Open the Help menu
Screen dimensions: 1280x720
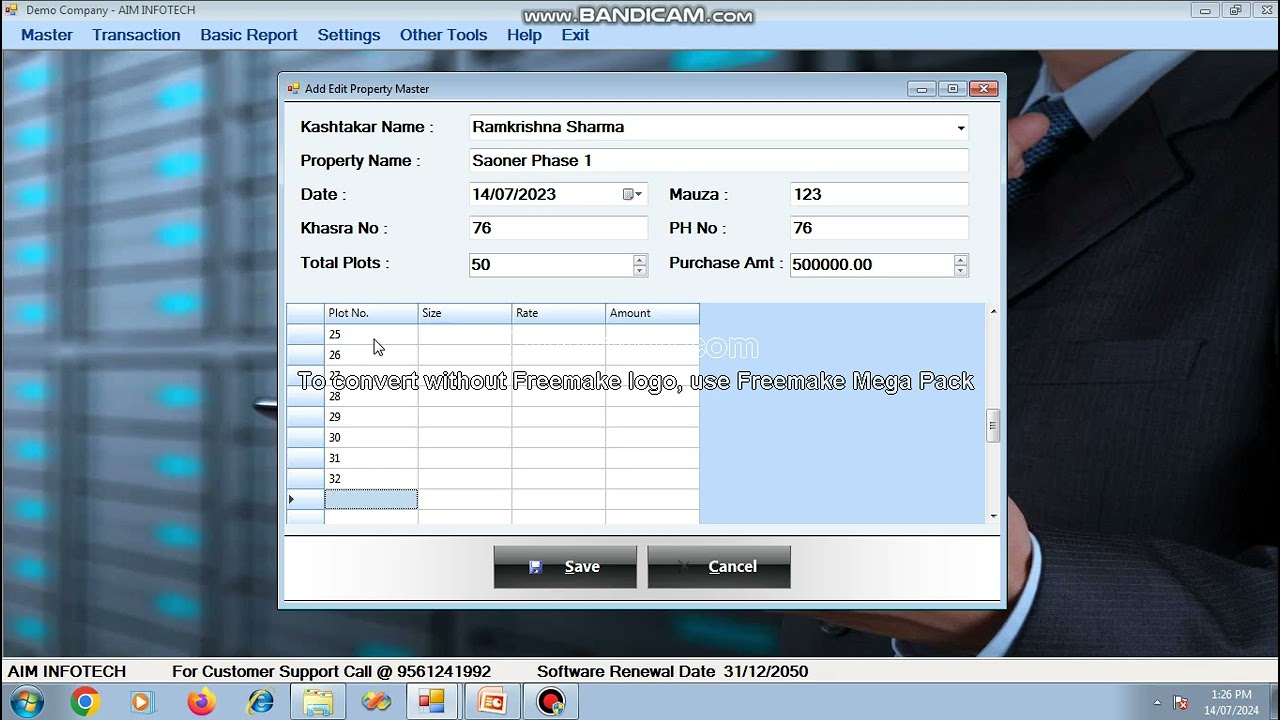pos(524,35)
